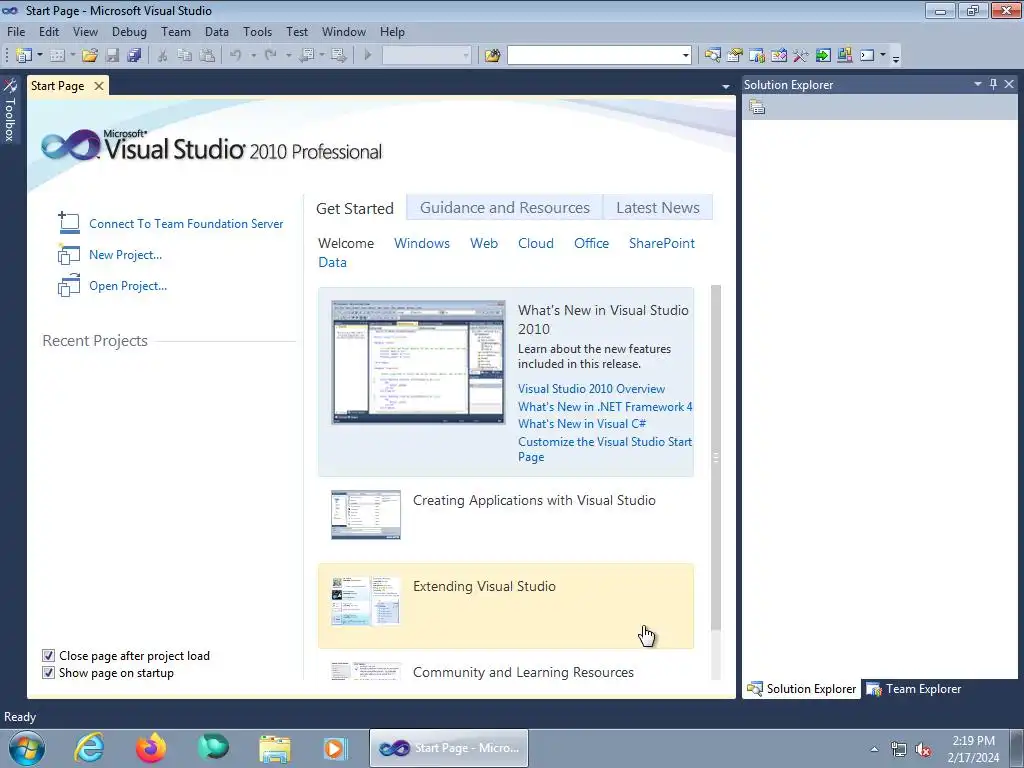Toggle Close page after project load checkbox
The width and height of the screenshot is (1024, 768).
(48, 656)
